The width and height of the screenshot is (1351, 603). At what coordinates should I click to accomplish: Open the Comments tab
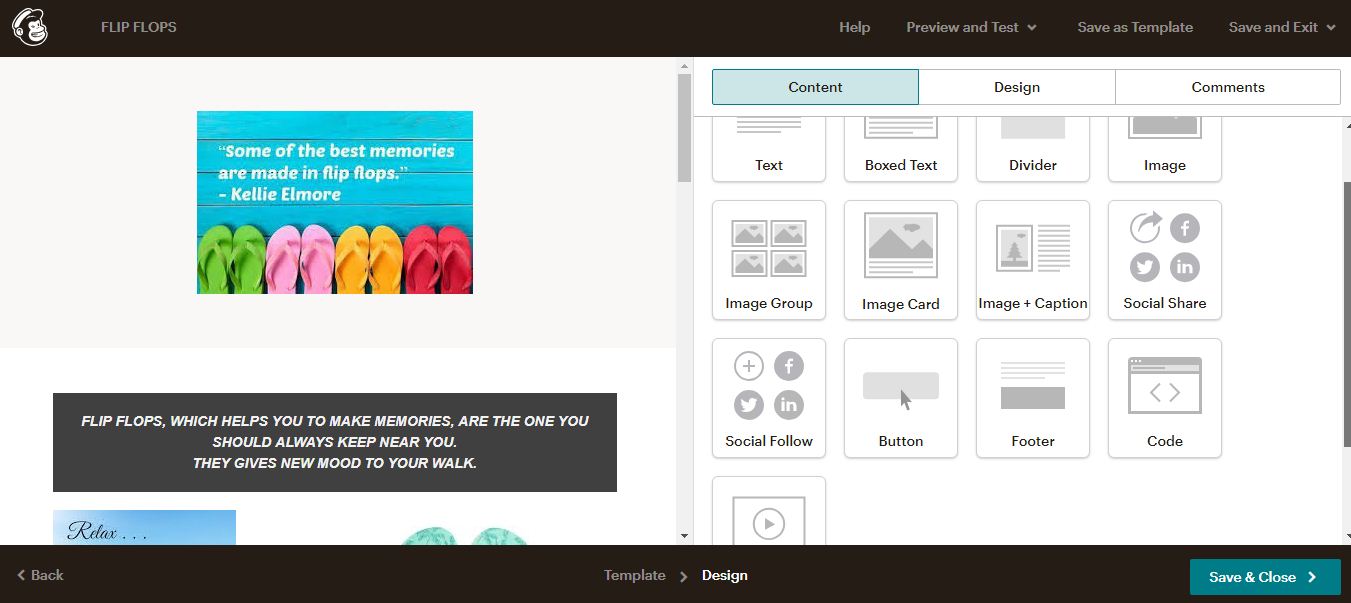[x=1228, y=87]
